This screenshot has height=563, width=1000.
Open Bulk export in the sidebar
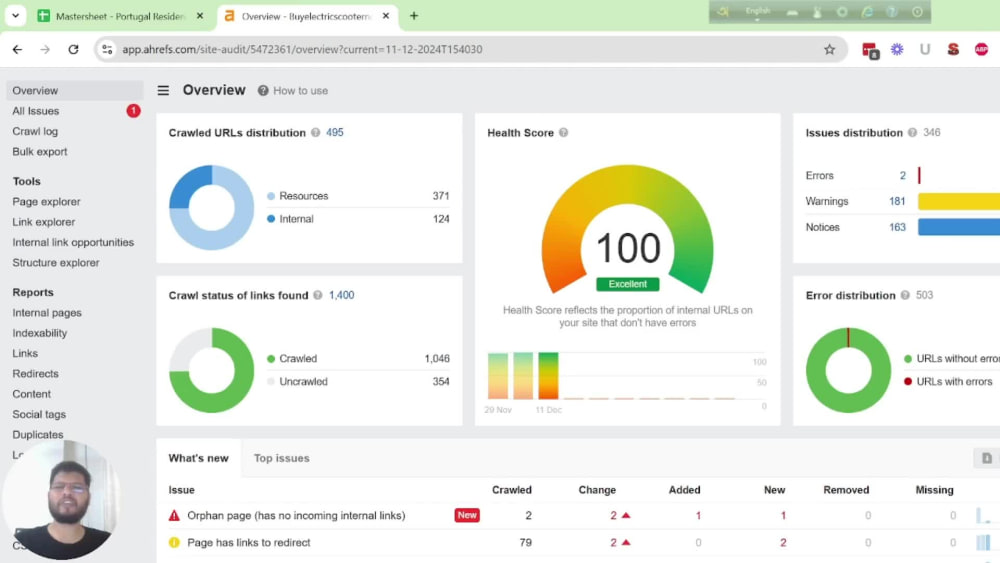pos(40,152)
